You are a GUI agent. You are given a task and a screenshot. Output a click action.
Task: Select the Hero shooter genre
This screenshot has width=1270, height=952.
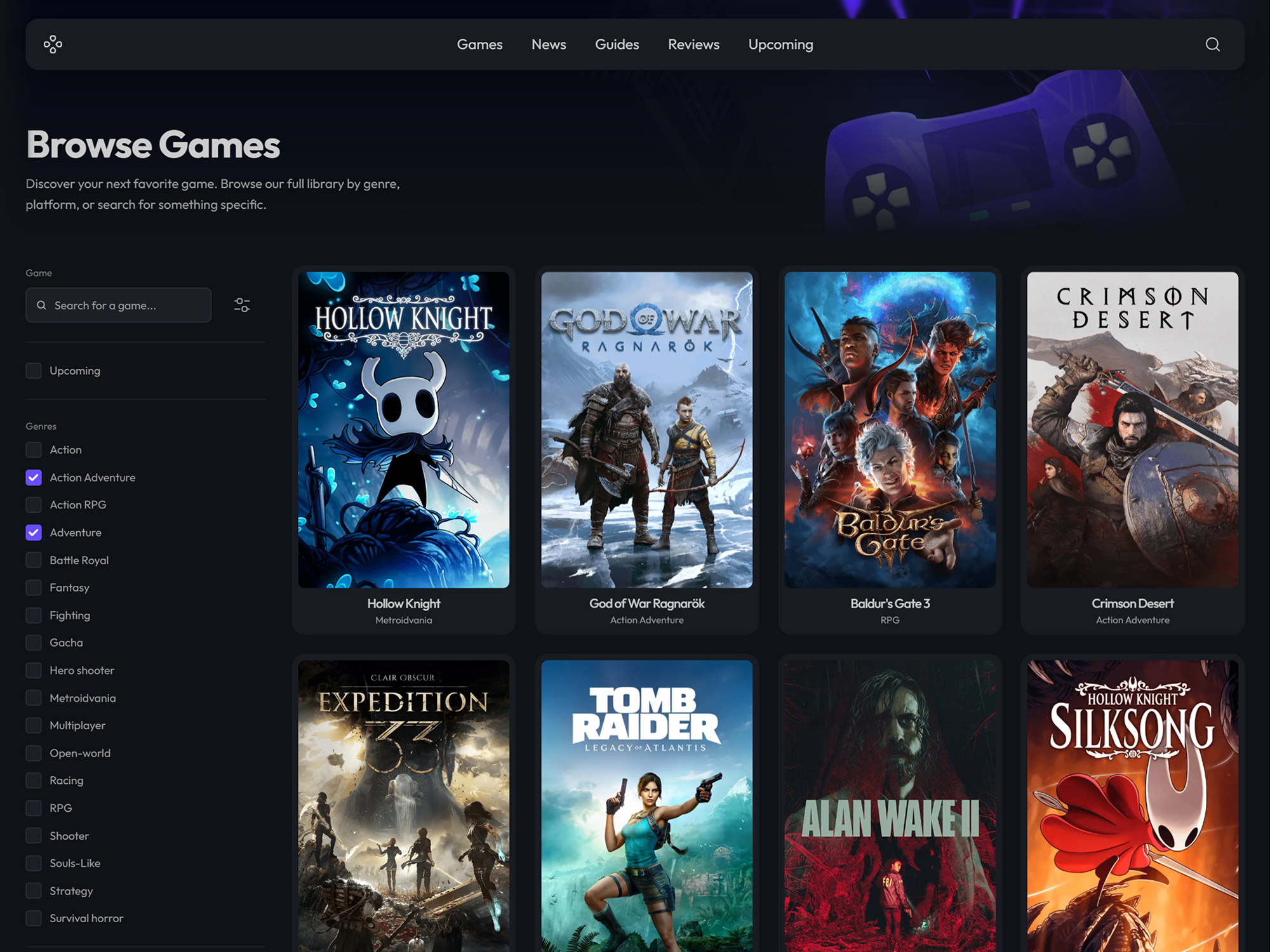click(x=34, y=670)
